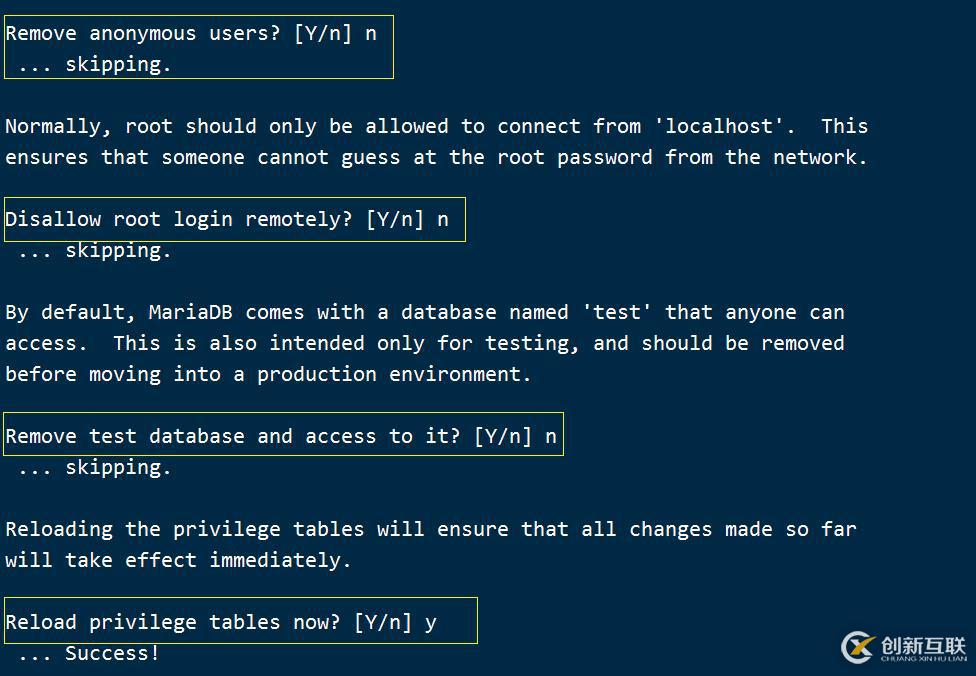Click the 'Disallow root login remotely?' prompt
This screenshot has width=976, height=676.
click(x=178, y=219)
